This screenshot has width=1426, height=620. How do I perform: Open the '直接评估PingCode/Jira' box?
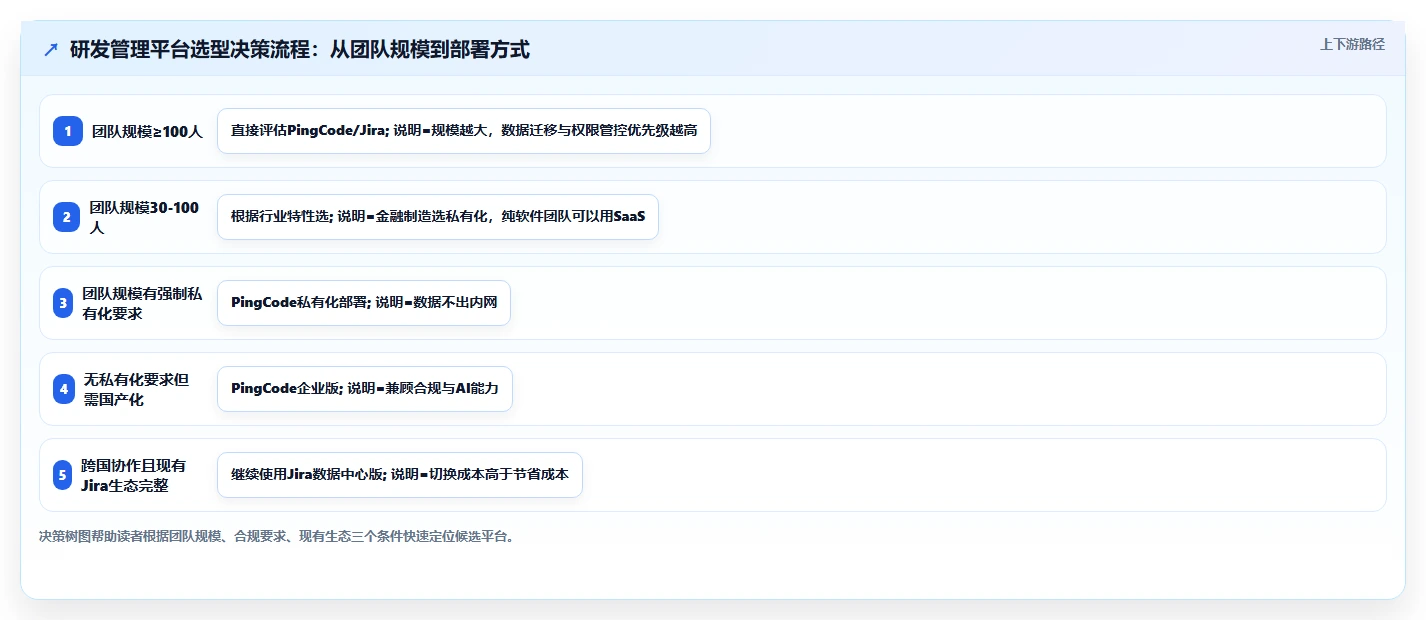coord(464,131)
